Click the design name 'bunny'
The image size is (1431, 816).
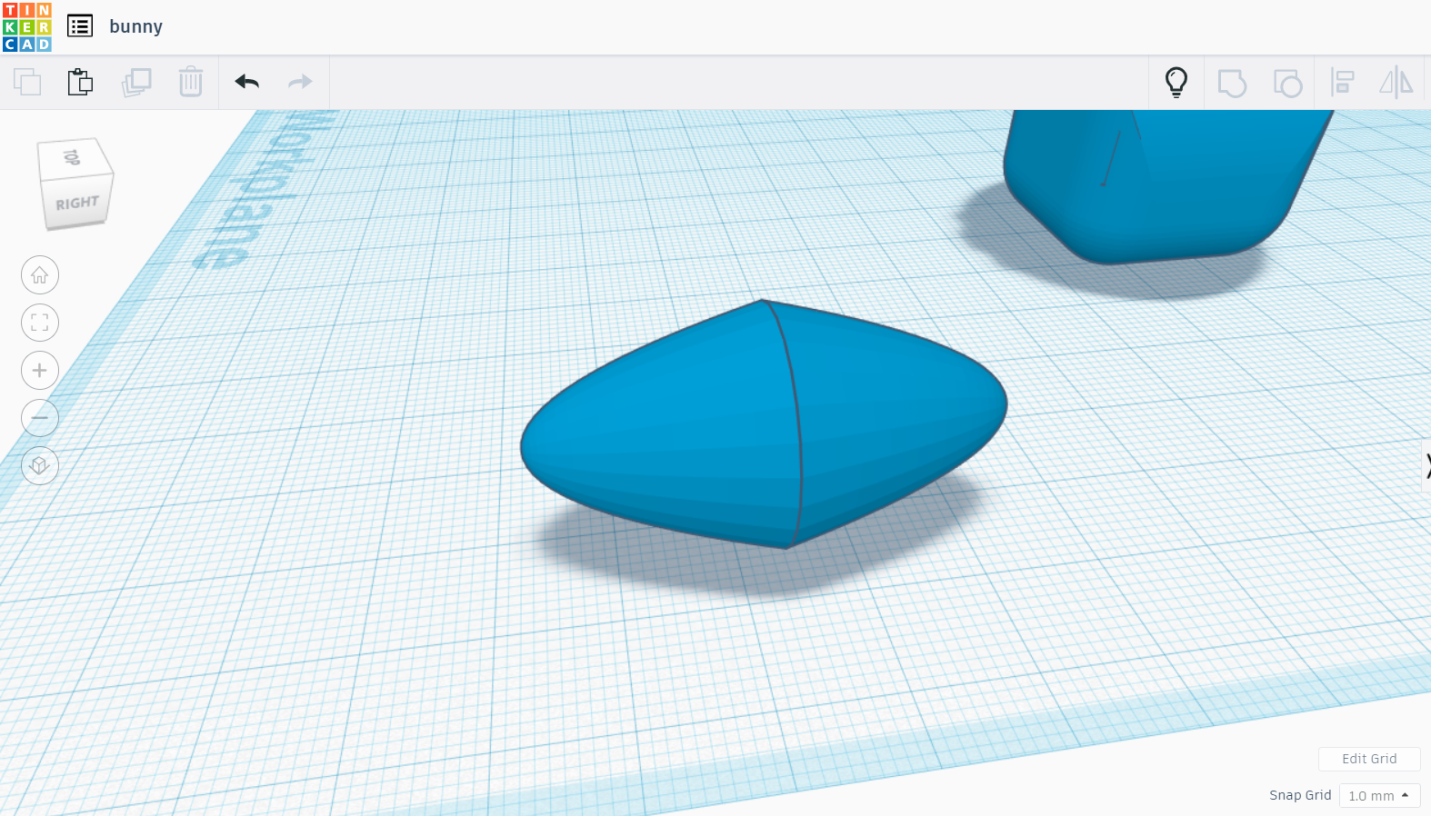pos(136,27)
